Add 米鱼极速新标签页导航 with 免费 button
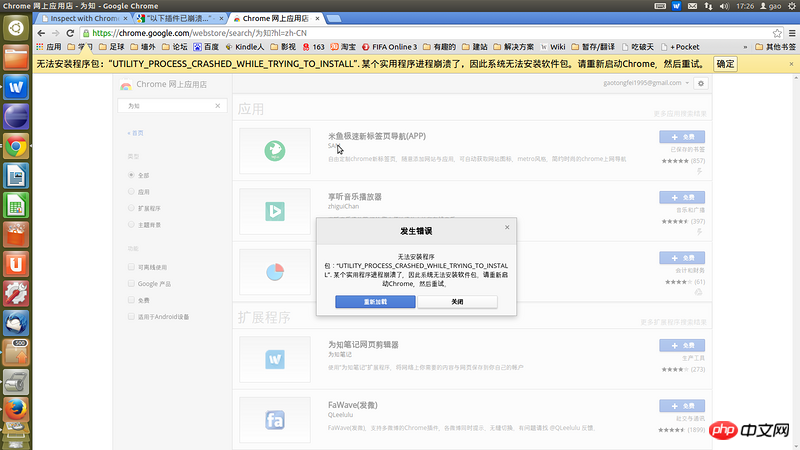Image resolution: width=800 pixels, height=450 pixels. click(682, 137)
